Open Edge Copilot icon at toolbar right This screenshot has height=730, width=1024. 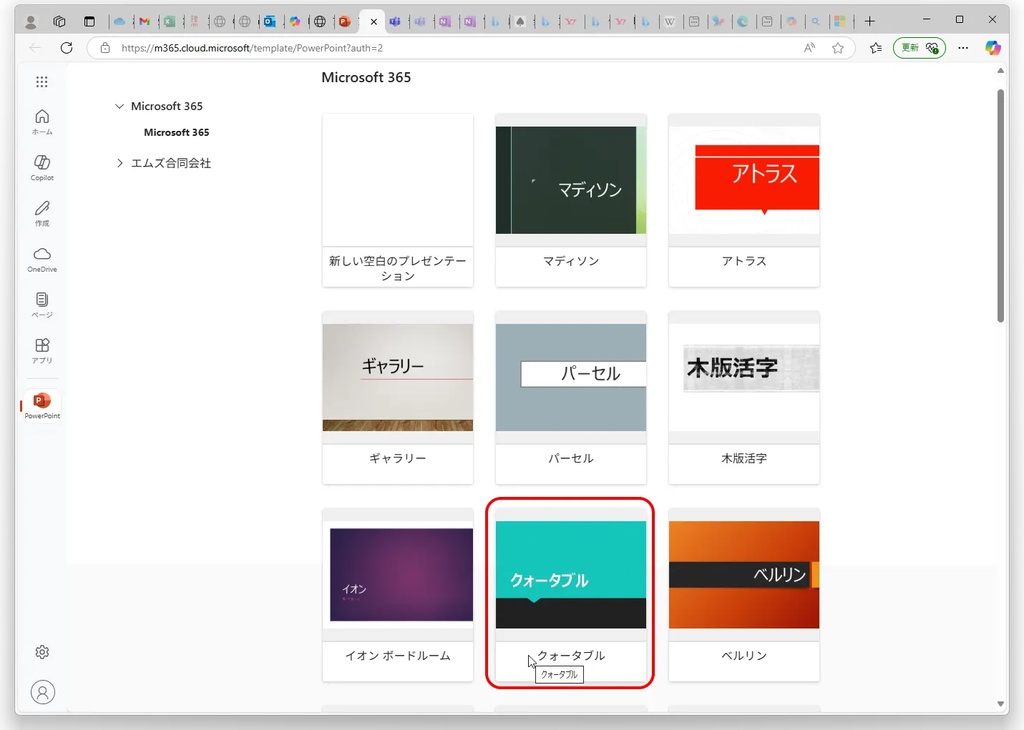pos(993,48)
